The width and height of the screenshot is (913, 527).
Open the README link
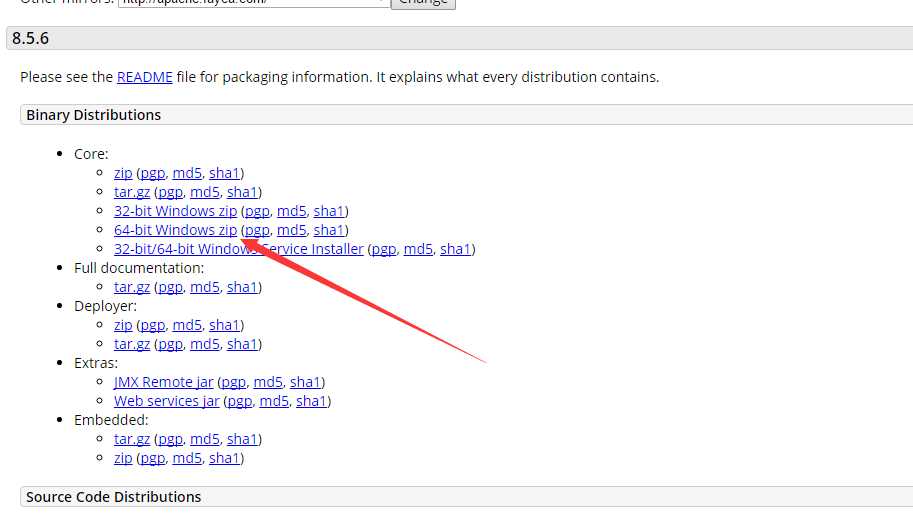[x=144, y=77]
